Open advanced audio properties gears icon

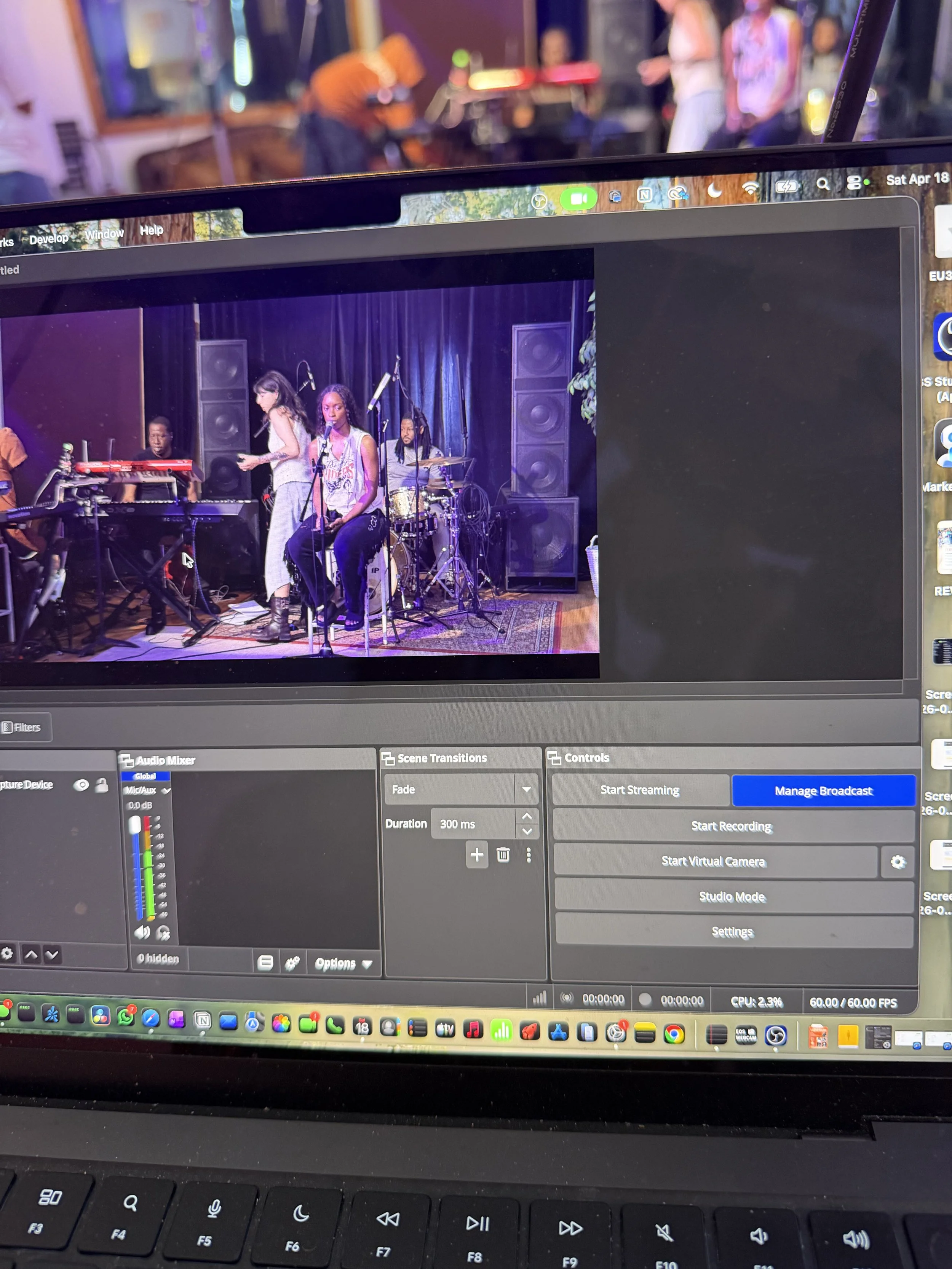click(293, 963)
